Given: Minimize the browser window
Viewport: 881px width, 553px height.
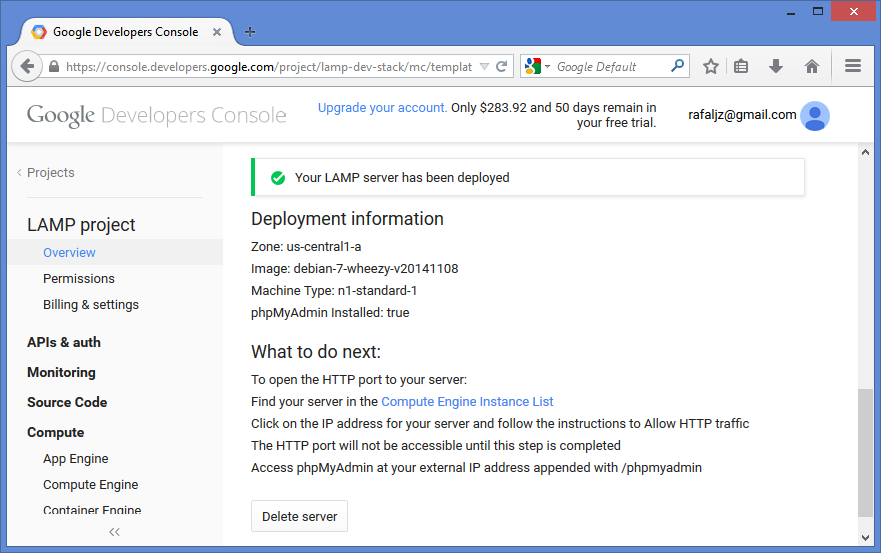Looking at the screenshot, I should [791, 12].
